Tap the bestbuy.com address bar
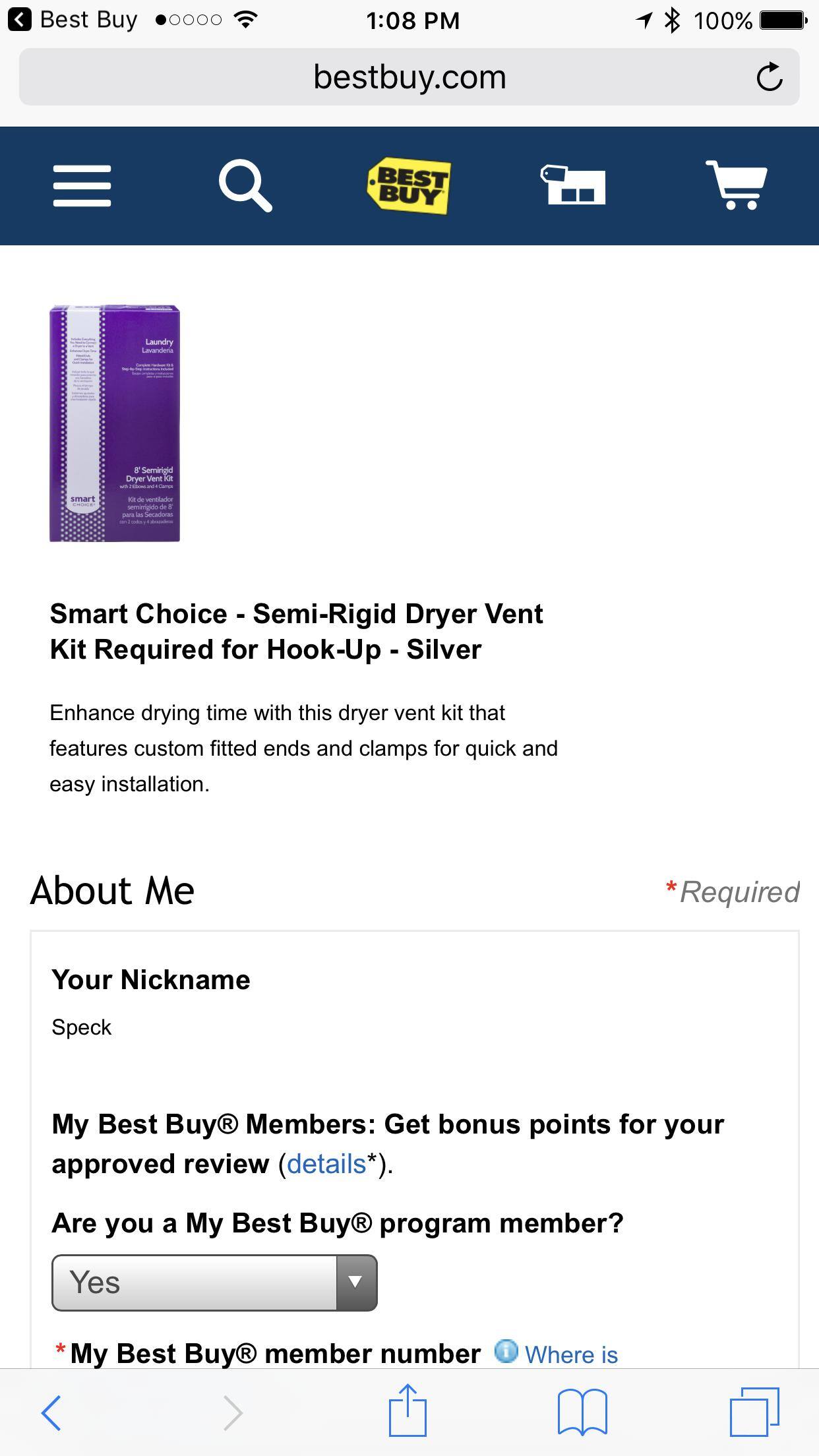 pos(409,77)
